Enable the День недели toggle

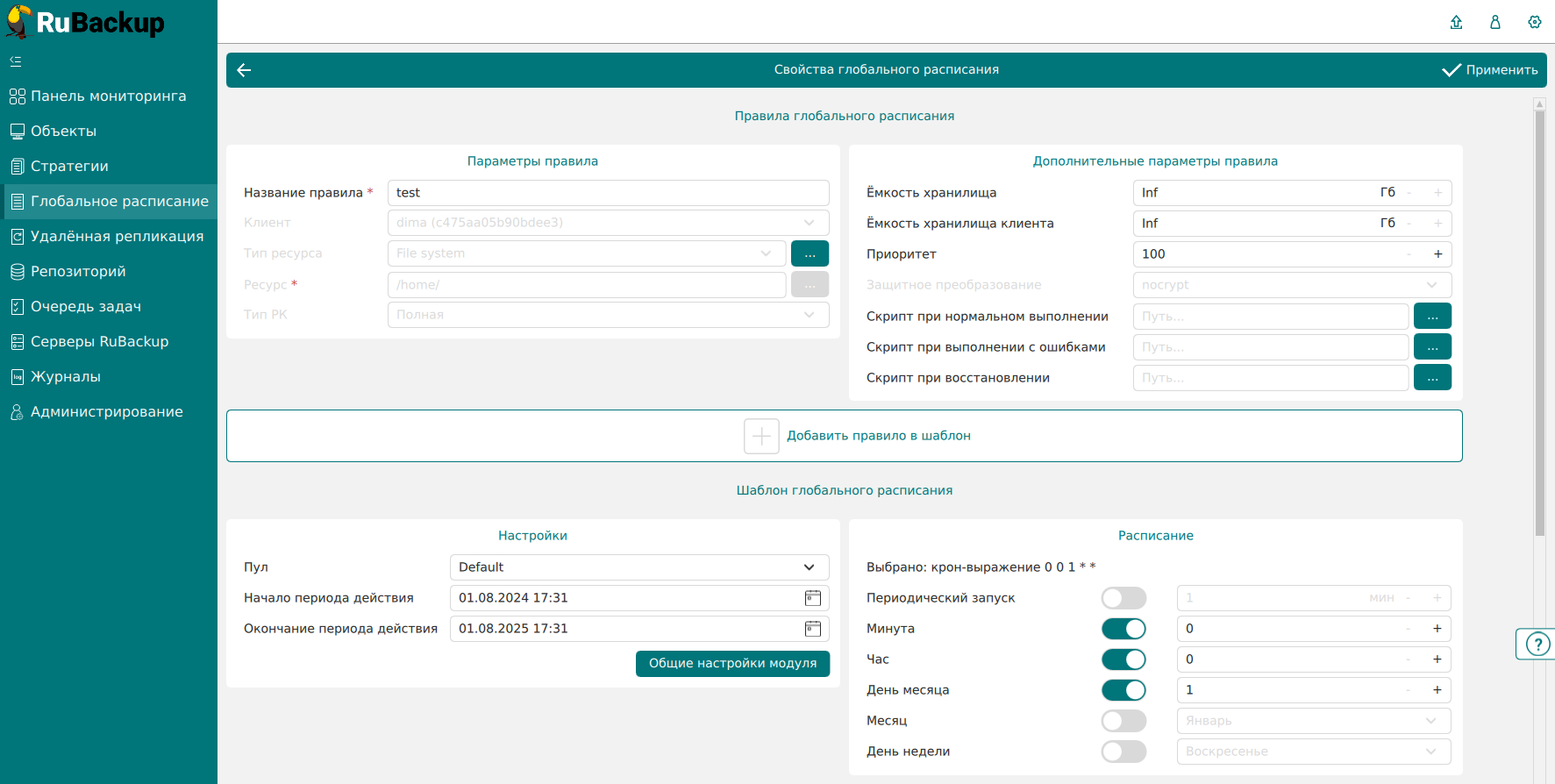pyautogui.click(x=1123, y=752)
